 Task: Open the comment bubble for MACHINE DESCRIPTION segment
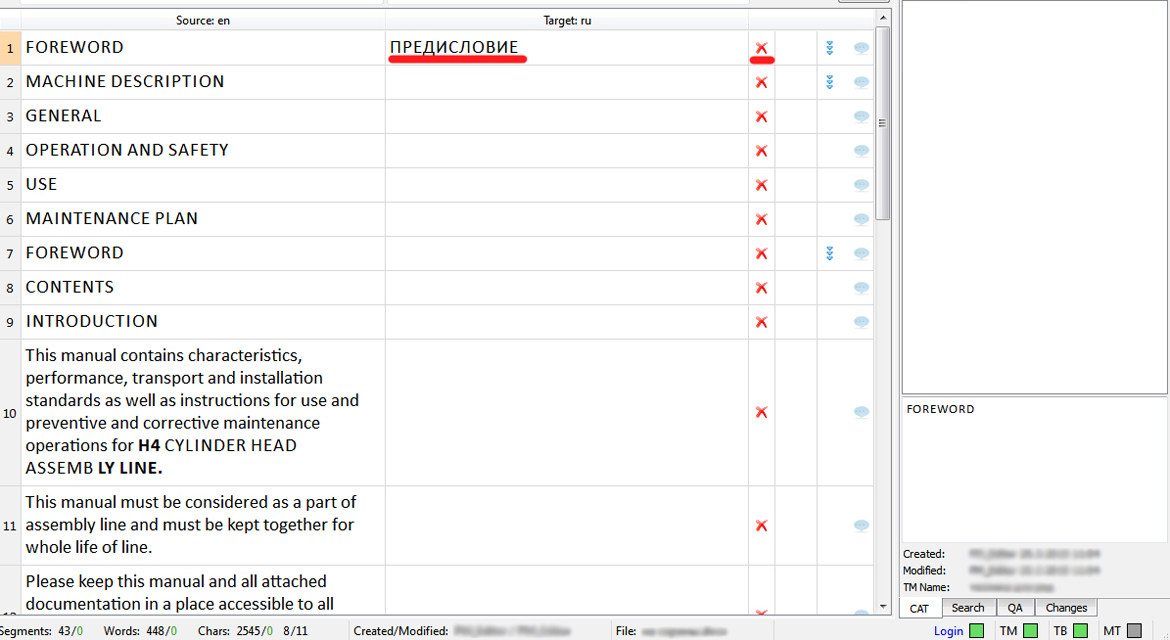pos(861,82)
